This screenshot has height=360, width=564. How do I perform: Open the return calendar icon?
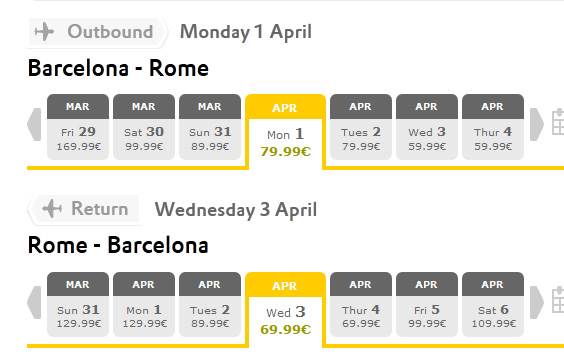(x=558, y=300)
